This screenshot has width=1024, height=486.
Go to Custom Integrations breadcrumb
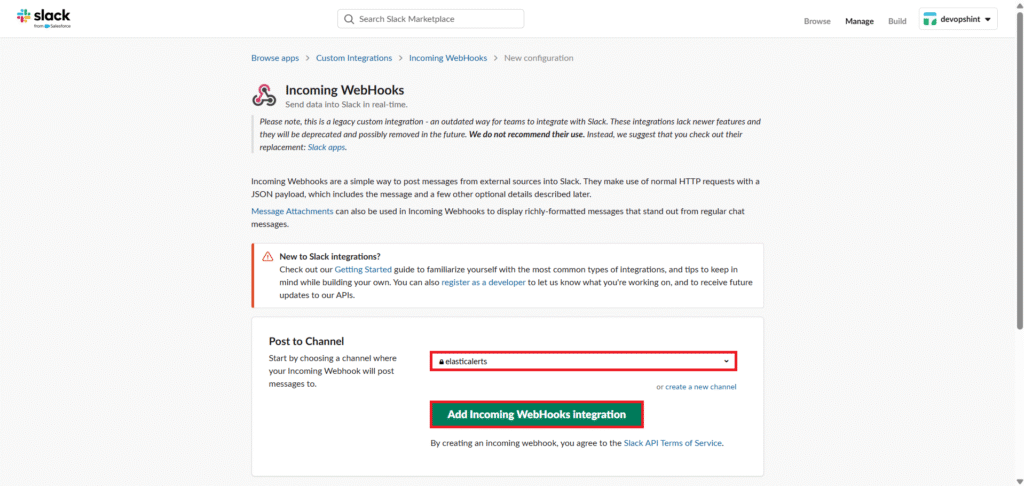point(354,58)
